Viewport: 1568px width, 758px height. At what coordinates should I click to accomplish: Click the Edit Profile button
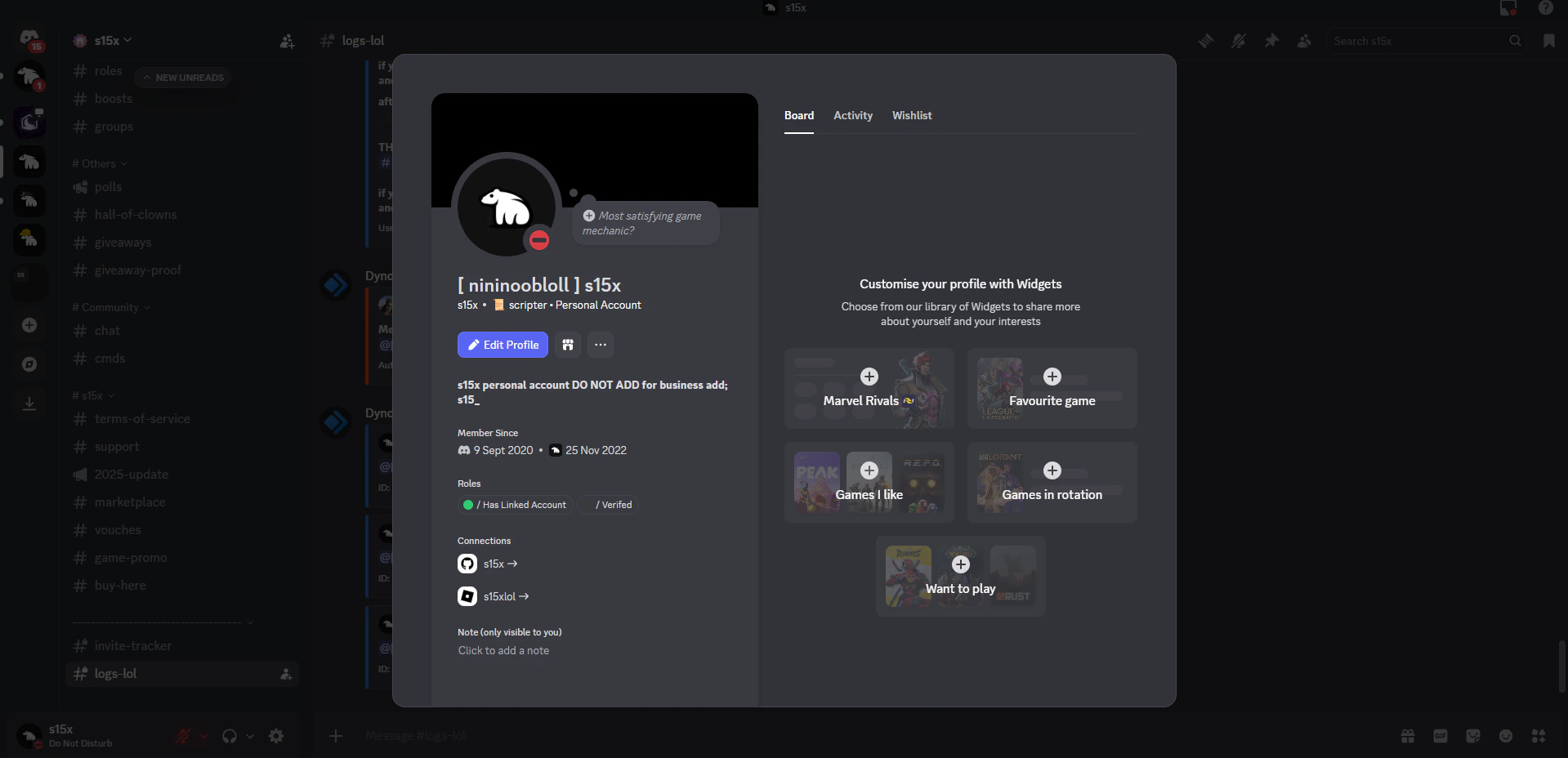[503, 345]
